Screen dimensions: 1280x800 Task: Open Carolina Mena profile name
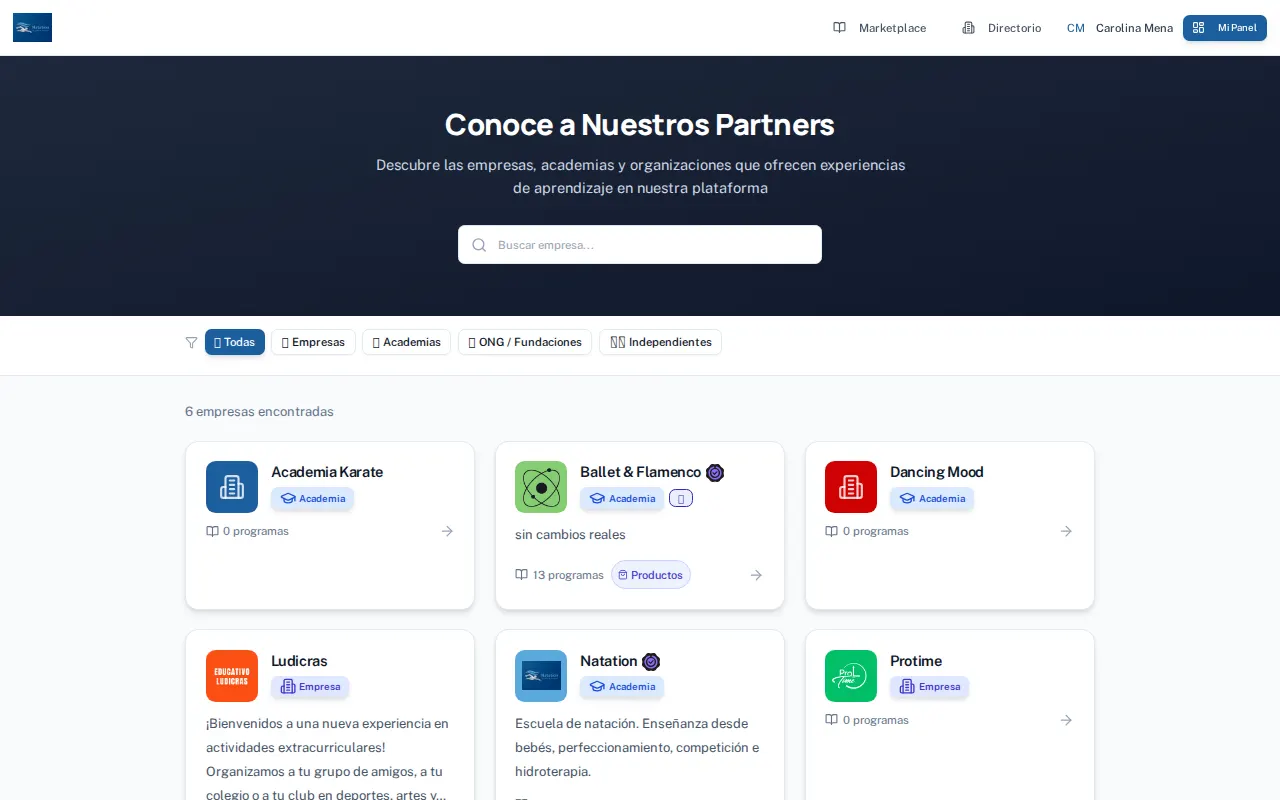click(1134, 28)
